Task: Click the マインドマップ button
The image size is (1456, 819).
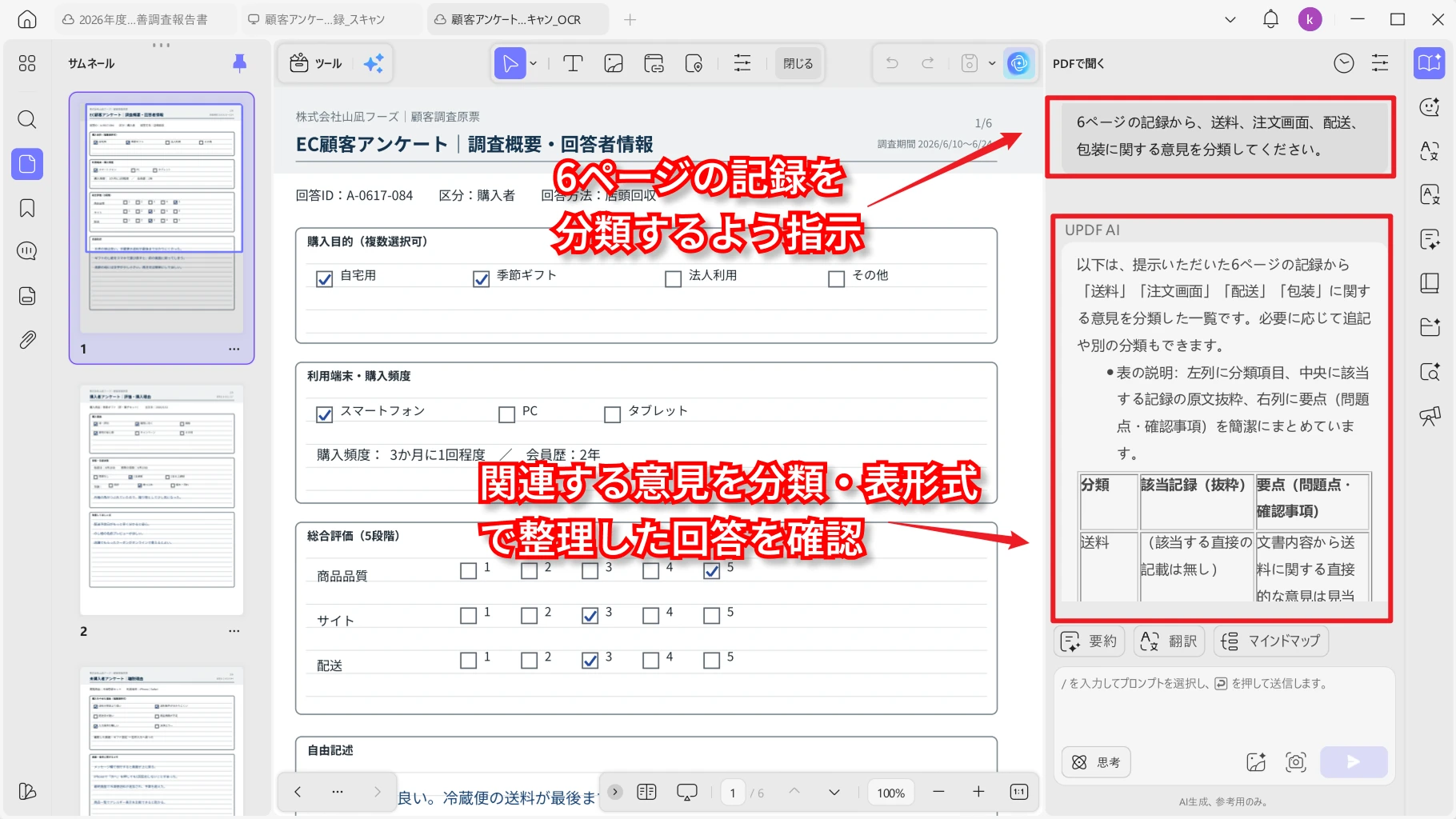Action: [x=1271, y=641]
